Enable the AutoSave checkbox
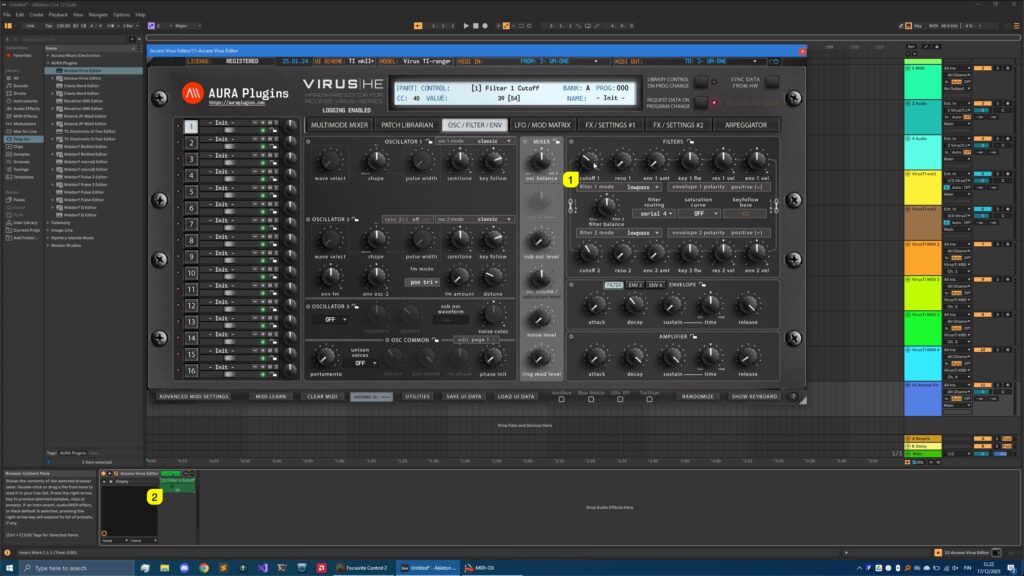The height and width of the screenshot is (576, 1024). [x=562, y=399]
